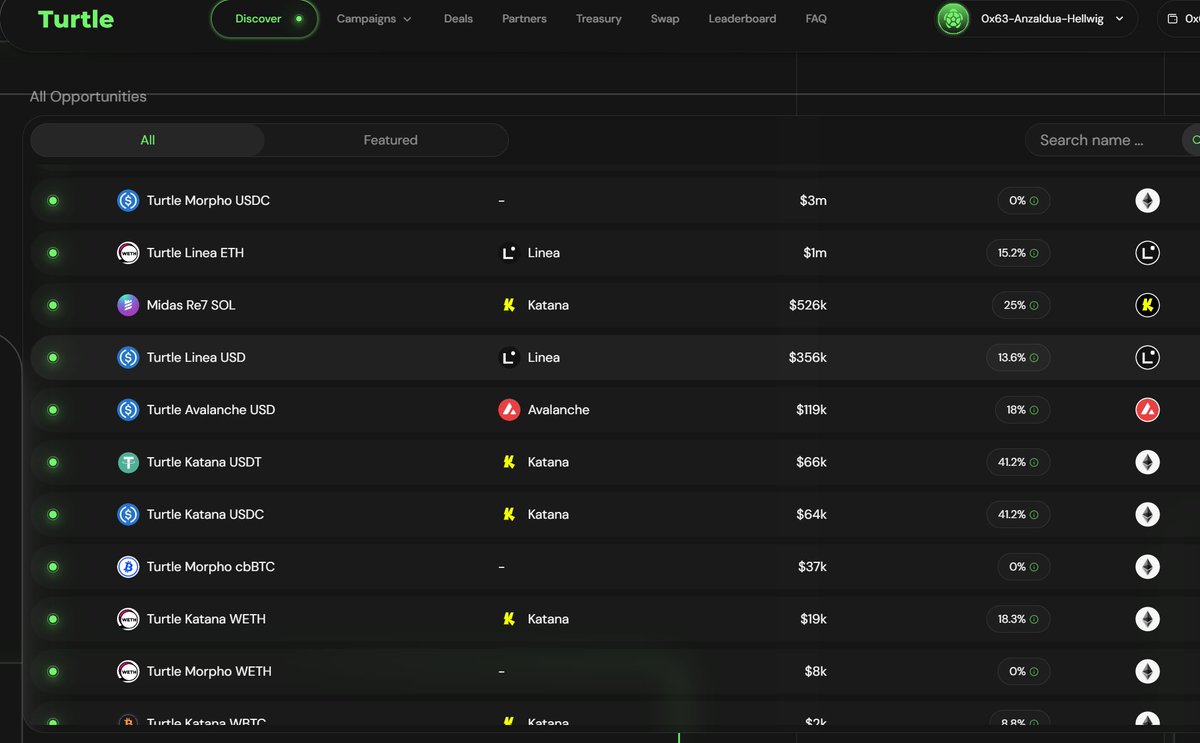Click the Search name input field
This screenshot has height=743, width=1200.
tap(1100, 140)
